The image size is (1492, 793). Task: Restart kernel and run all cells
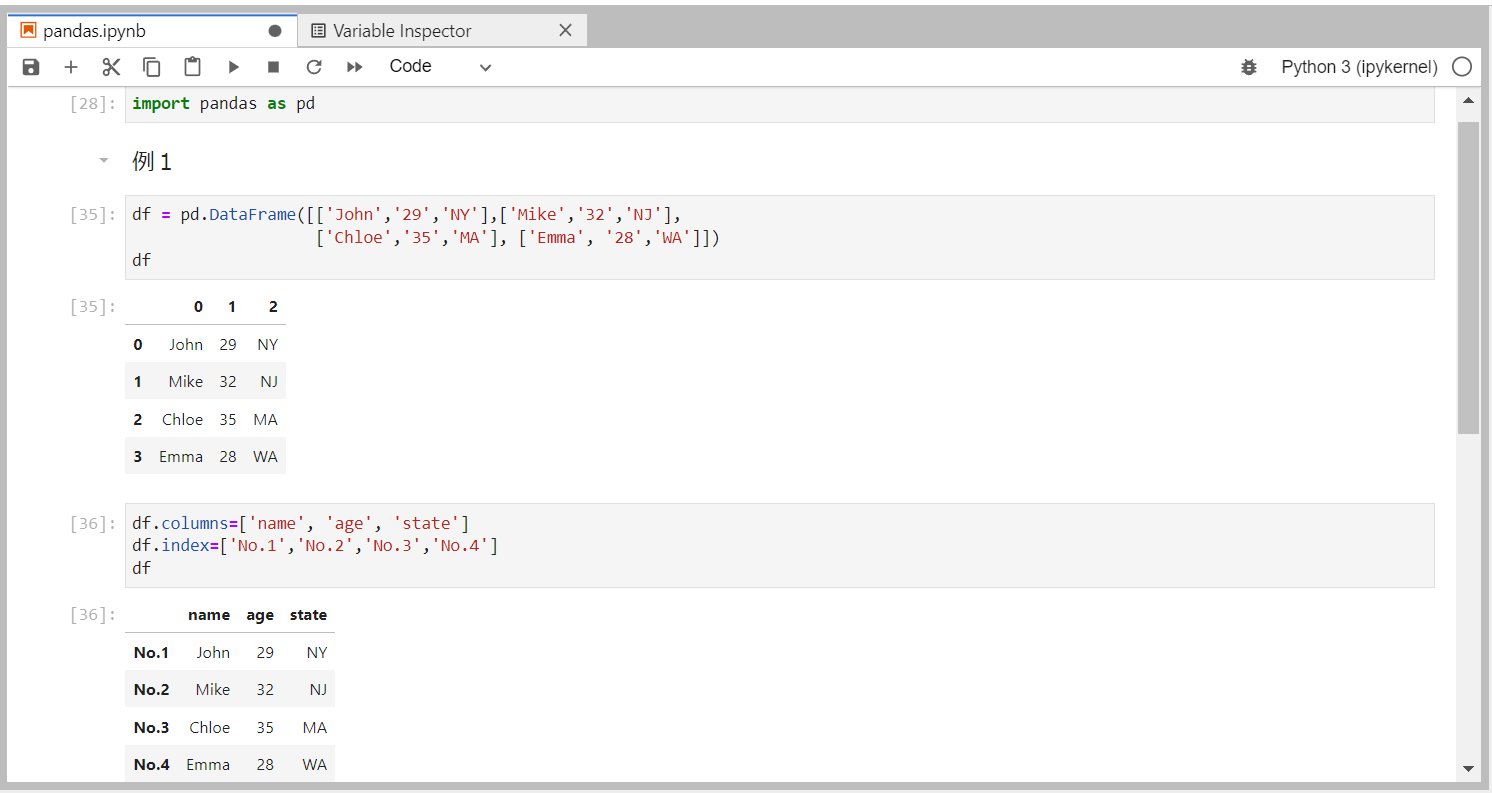pyautogui.click(x=353, y=67)
